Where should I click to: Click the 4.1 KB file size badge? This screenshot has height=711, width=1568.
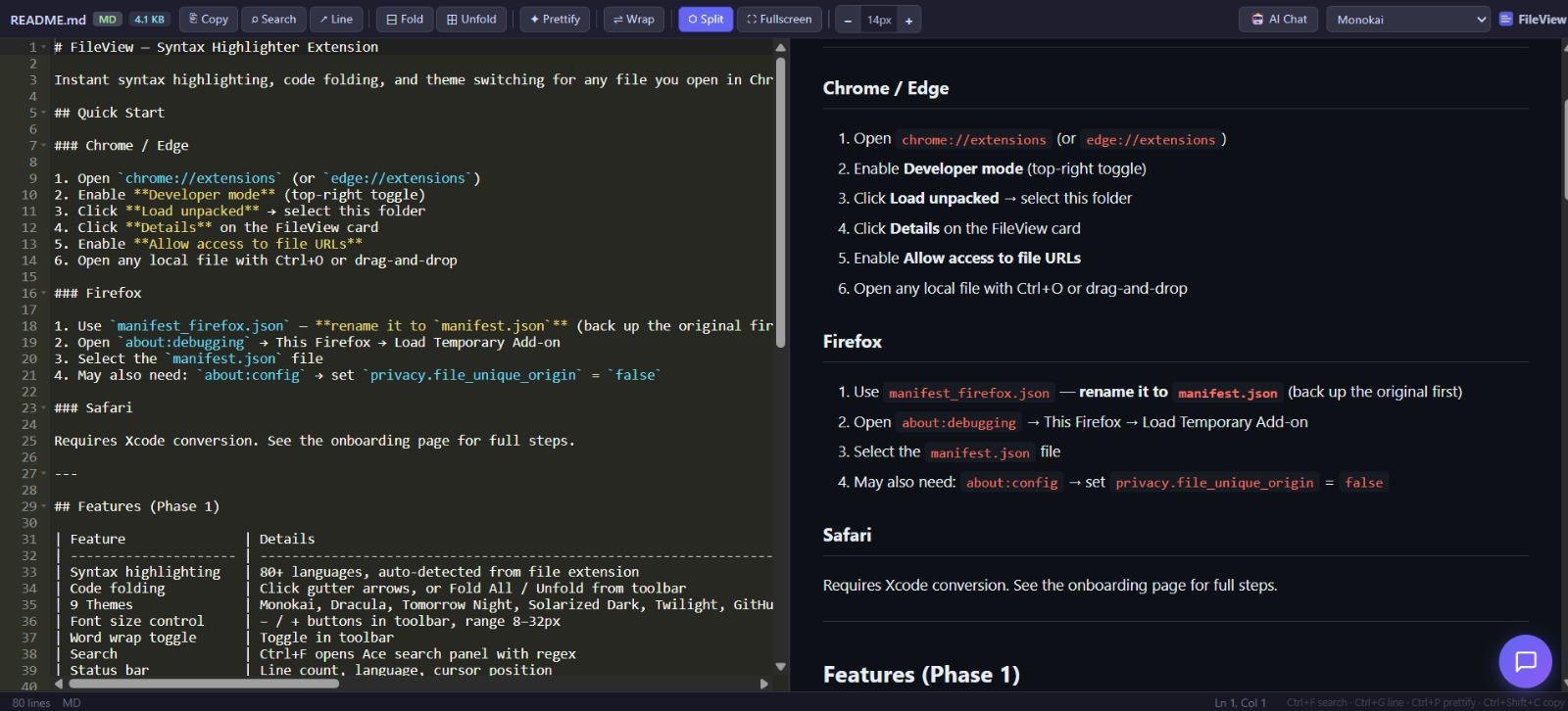[x=149, y=19]
